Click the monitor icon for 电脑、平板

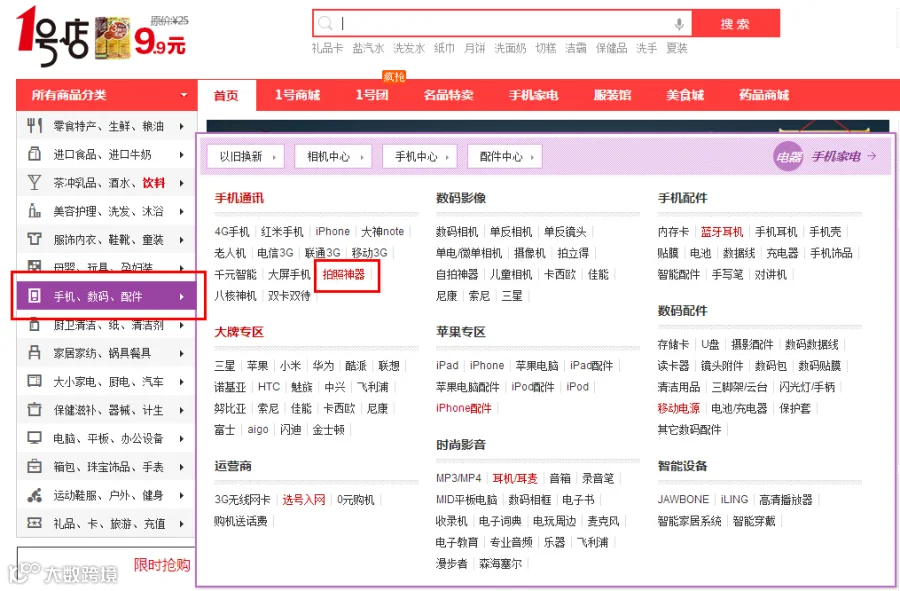(x=34, y=438)
